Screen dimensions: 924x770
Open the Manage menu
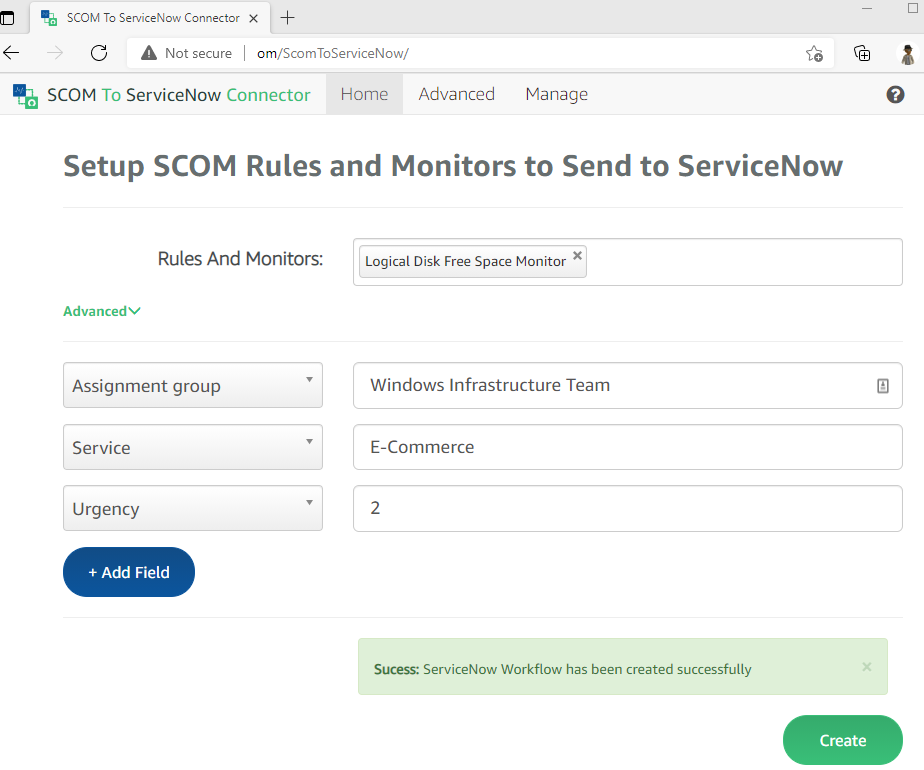556,94
